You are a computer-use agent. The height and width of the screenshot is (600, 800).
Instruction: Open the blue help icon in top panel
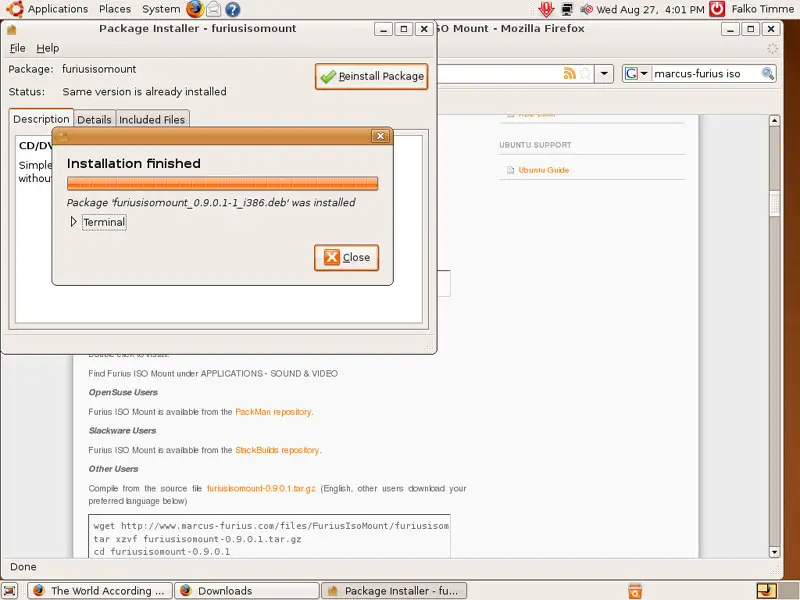pos(233,9)
